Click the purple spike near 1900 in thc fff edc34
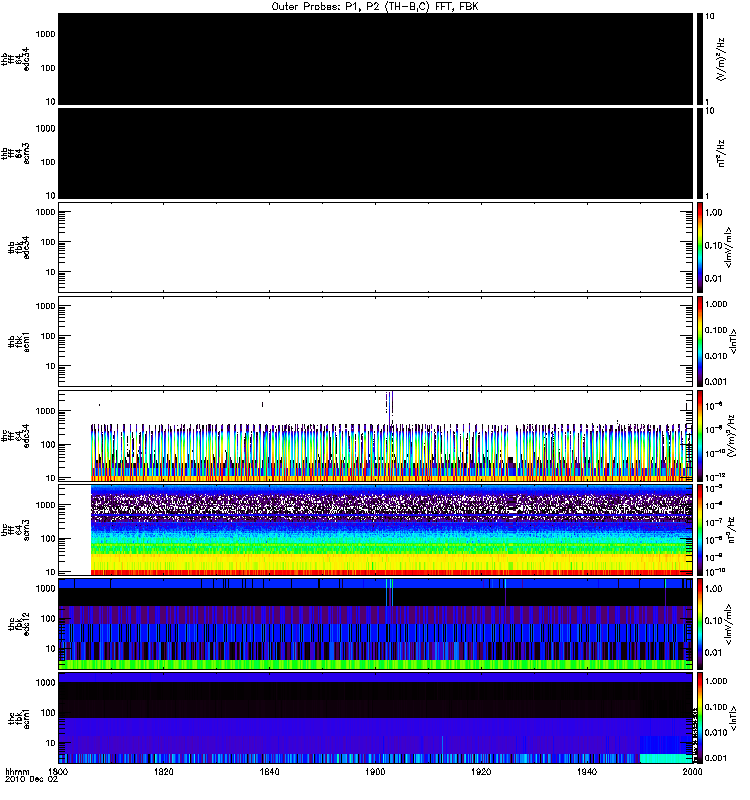This screenshot has width=750, height=800. click(x=390, y=408)
